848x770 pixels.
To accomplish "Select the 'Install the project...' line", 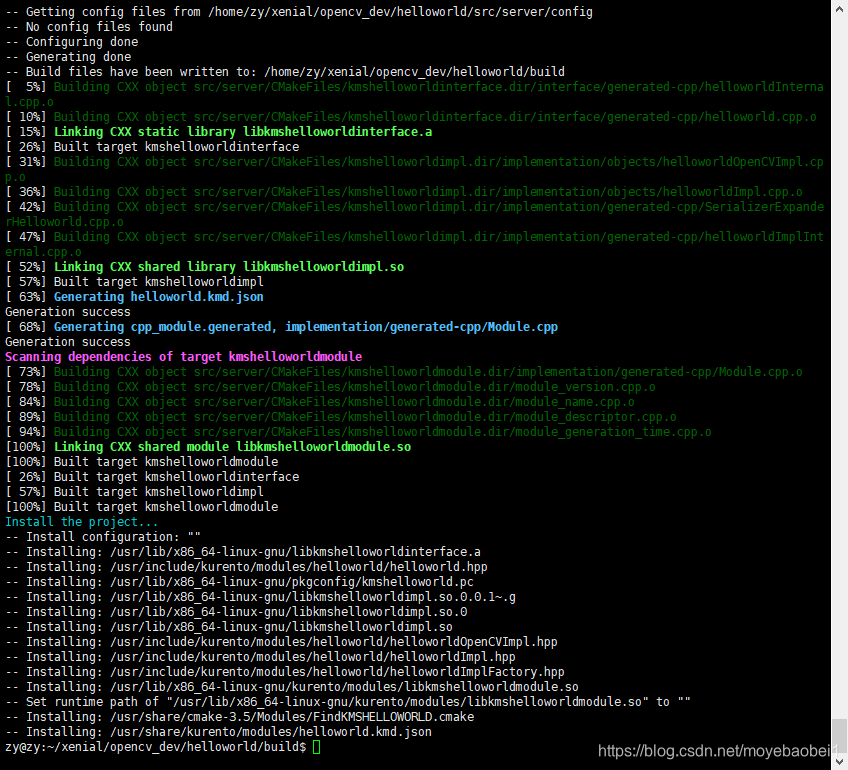I will (x=76, y=521).
